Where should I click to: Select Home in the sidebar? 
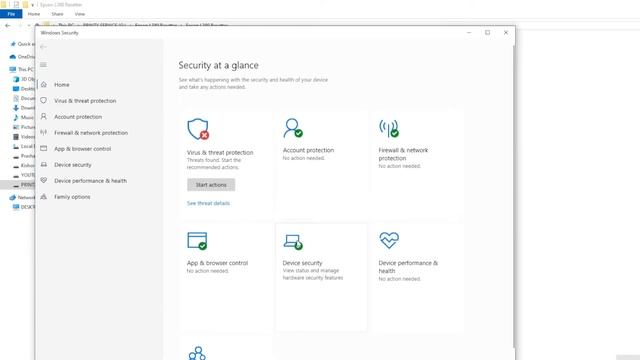click(62, 84)
